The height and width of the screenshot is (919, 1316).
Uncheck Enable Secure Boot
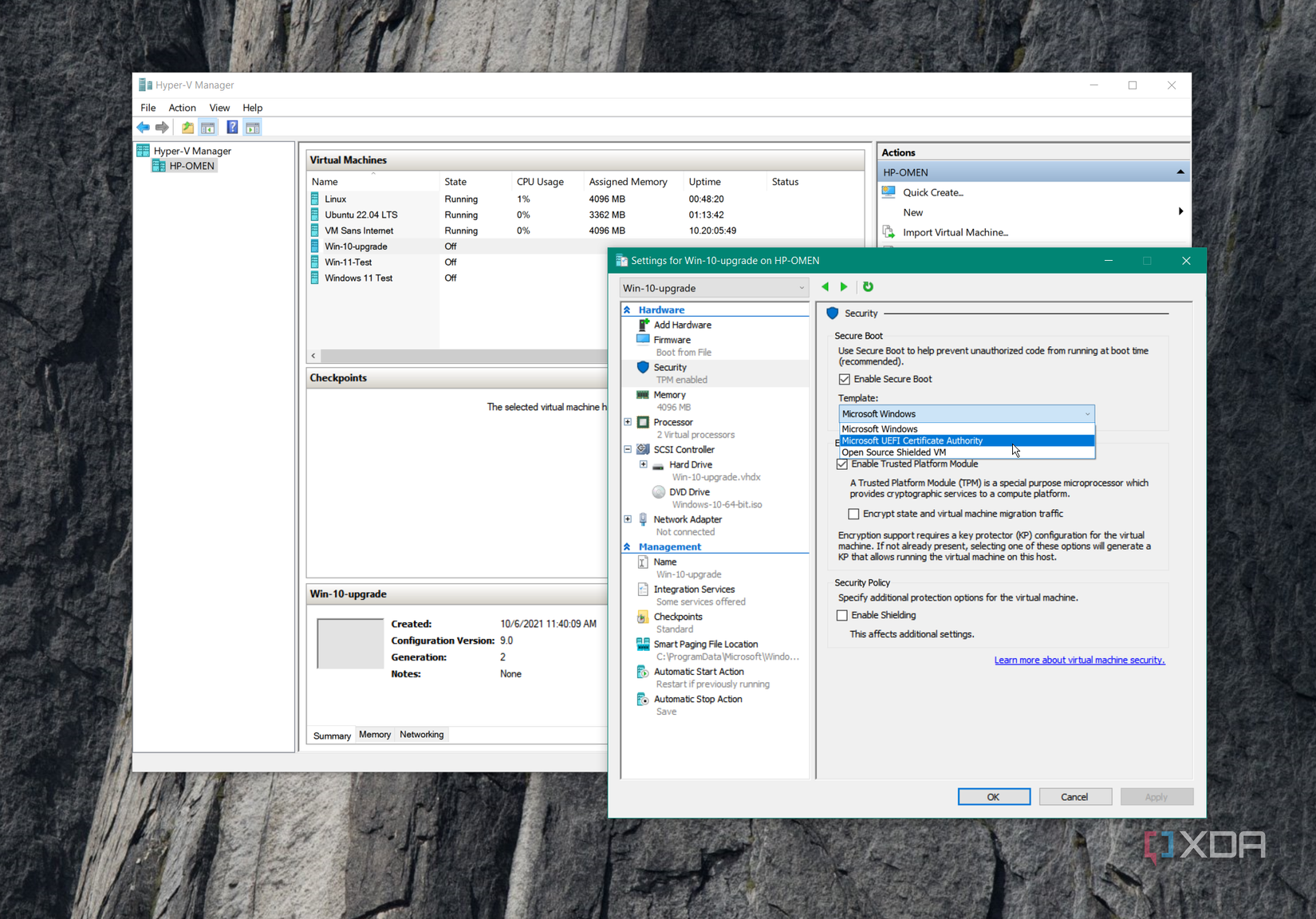pos(845,379)
